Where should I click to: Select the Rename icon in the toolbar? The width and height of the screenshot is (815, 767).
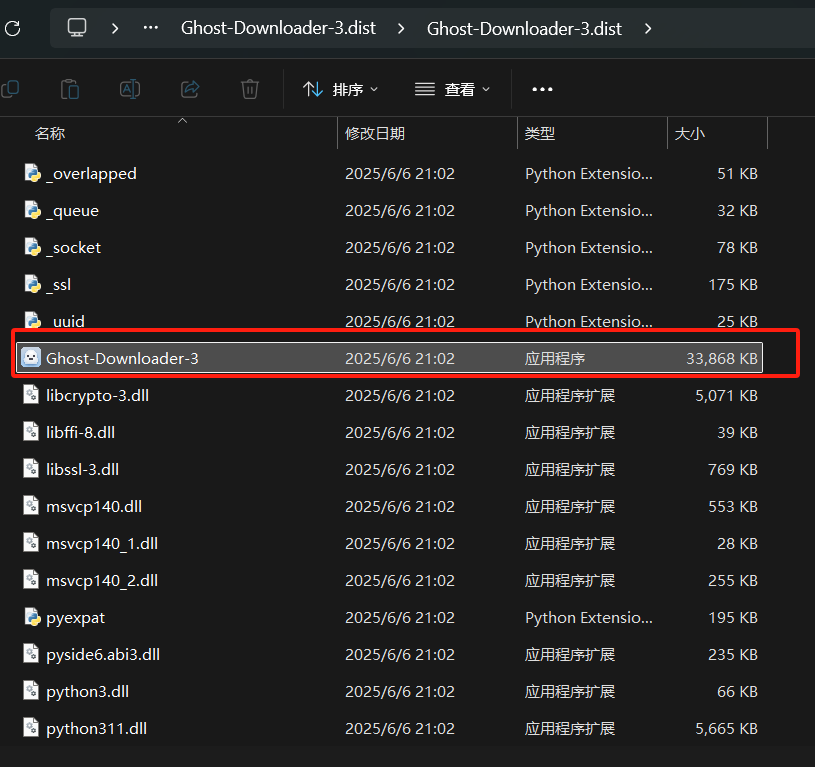tap(129, 89)
